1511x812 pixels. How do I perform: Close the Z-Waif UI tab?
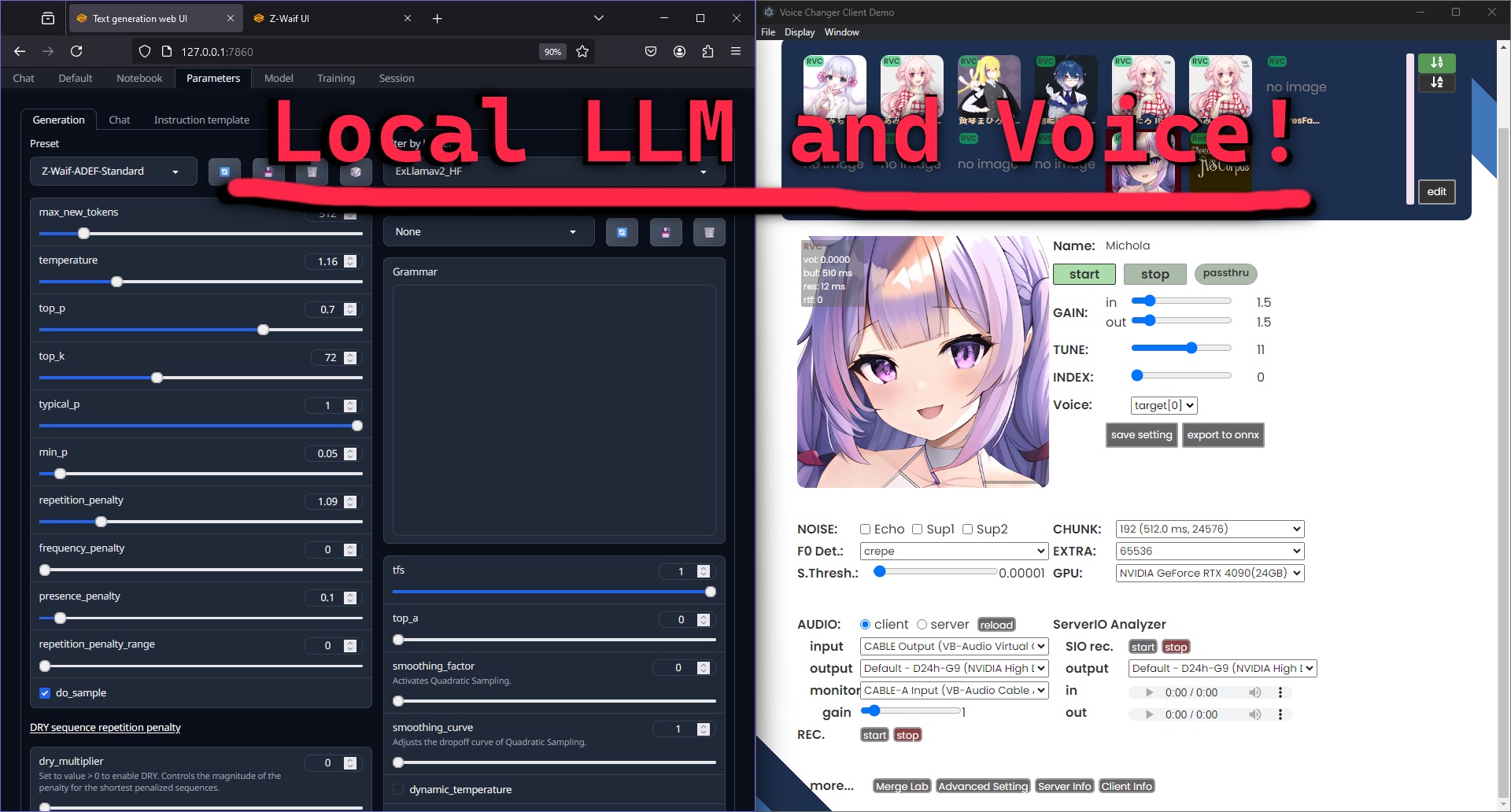[408, 18]
